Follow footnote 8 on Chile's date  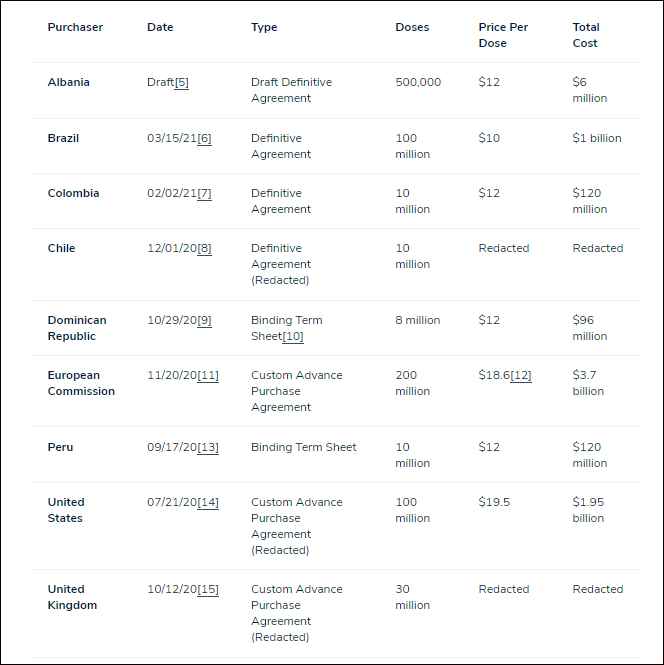coord(204,249)
